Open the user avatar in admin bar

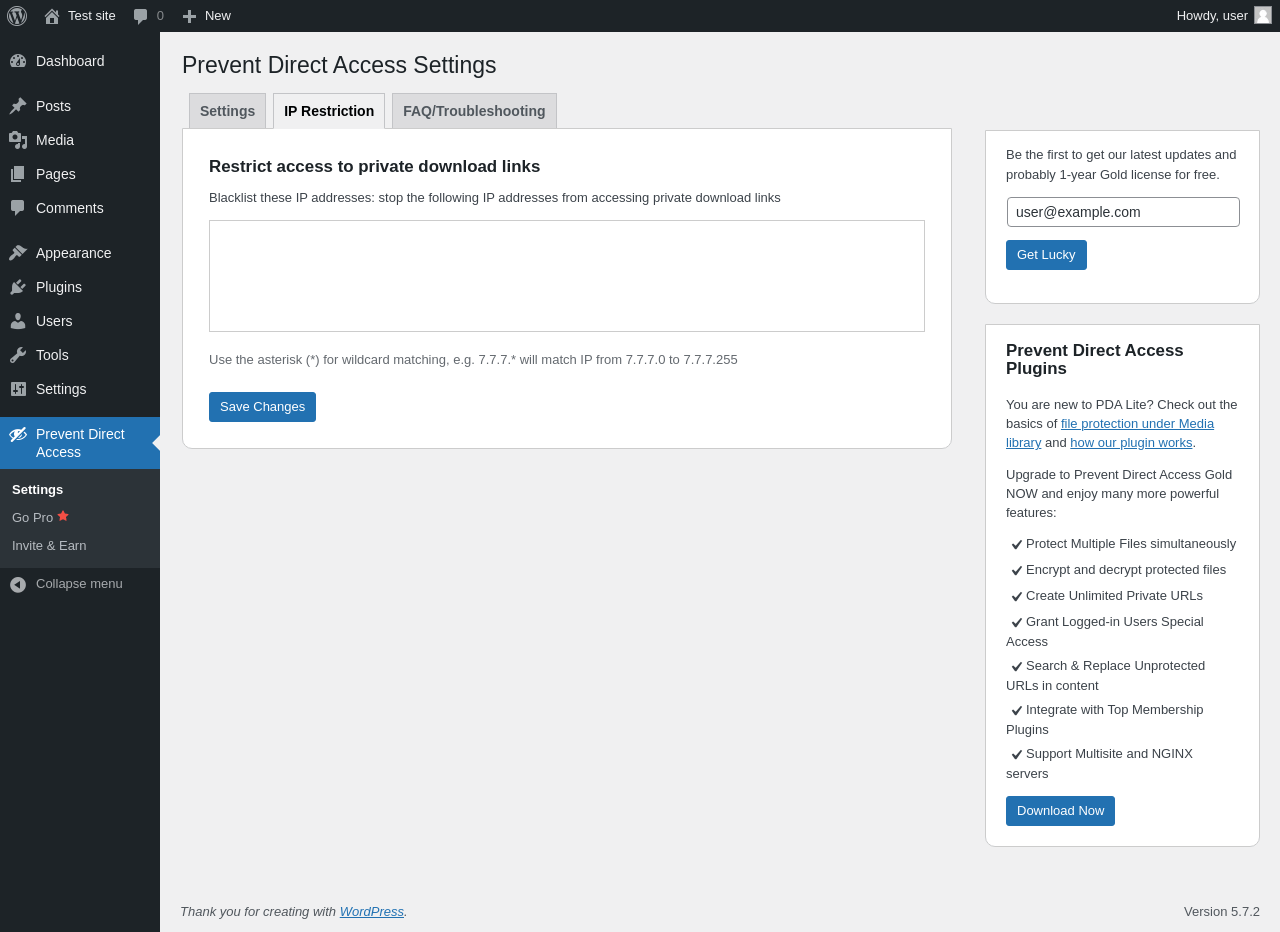pos(1263,15)
